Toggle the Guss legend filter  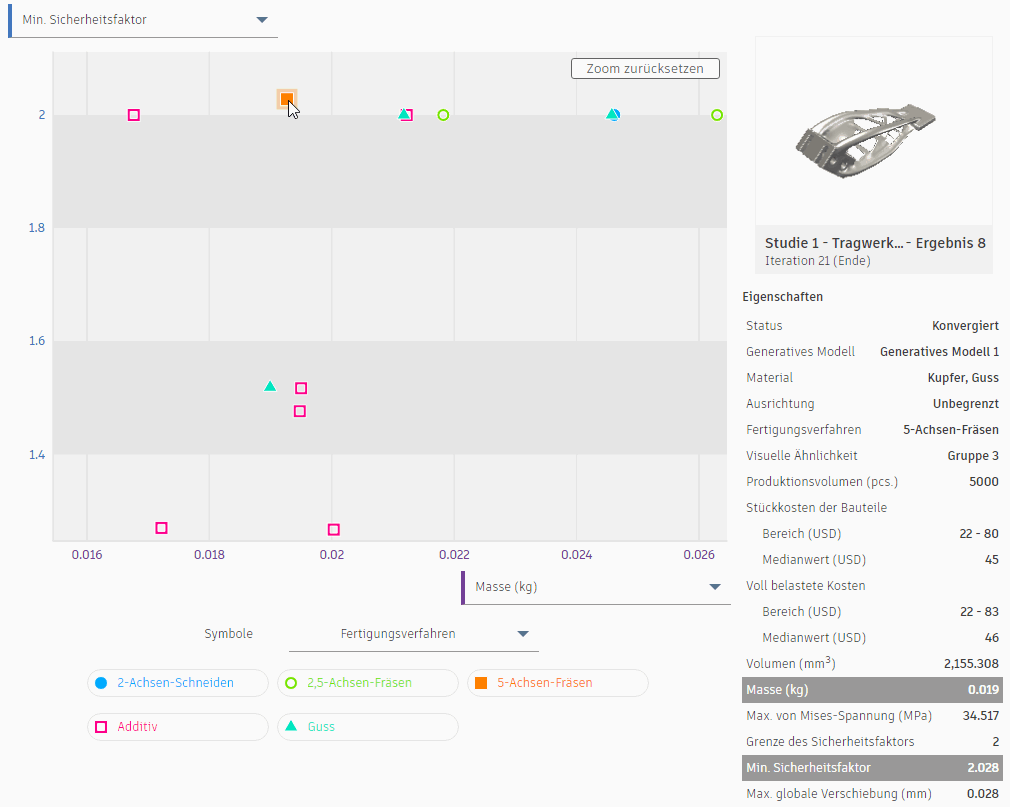pyautogui.click(x=367, y=727)
